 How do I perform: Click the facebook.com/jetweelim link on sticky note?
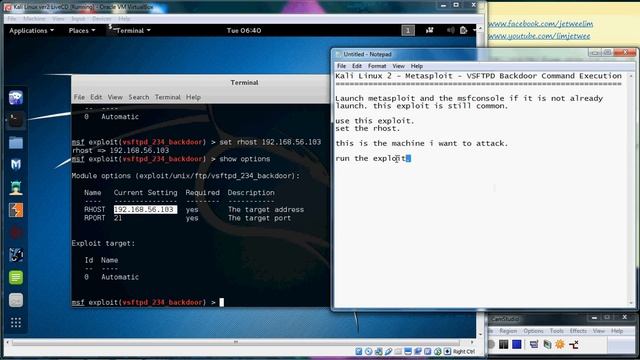click(x=540, y=24)
